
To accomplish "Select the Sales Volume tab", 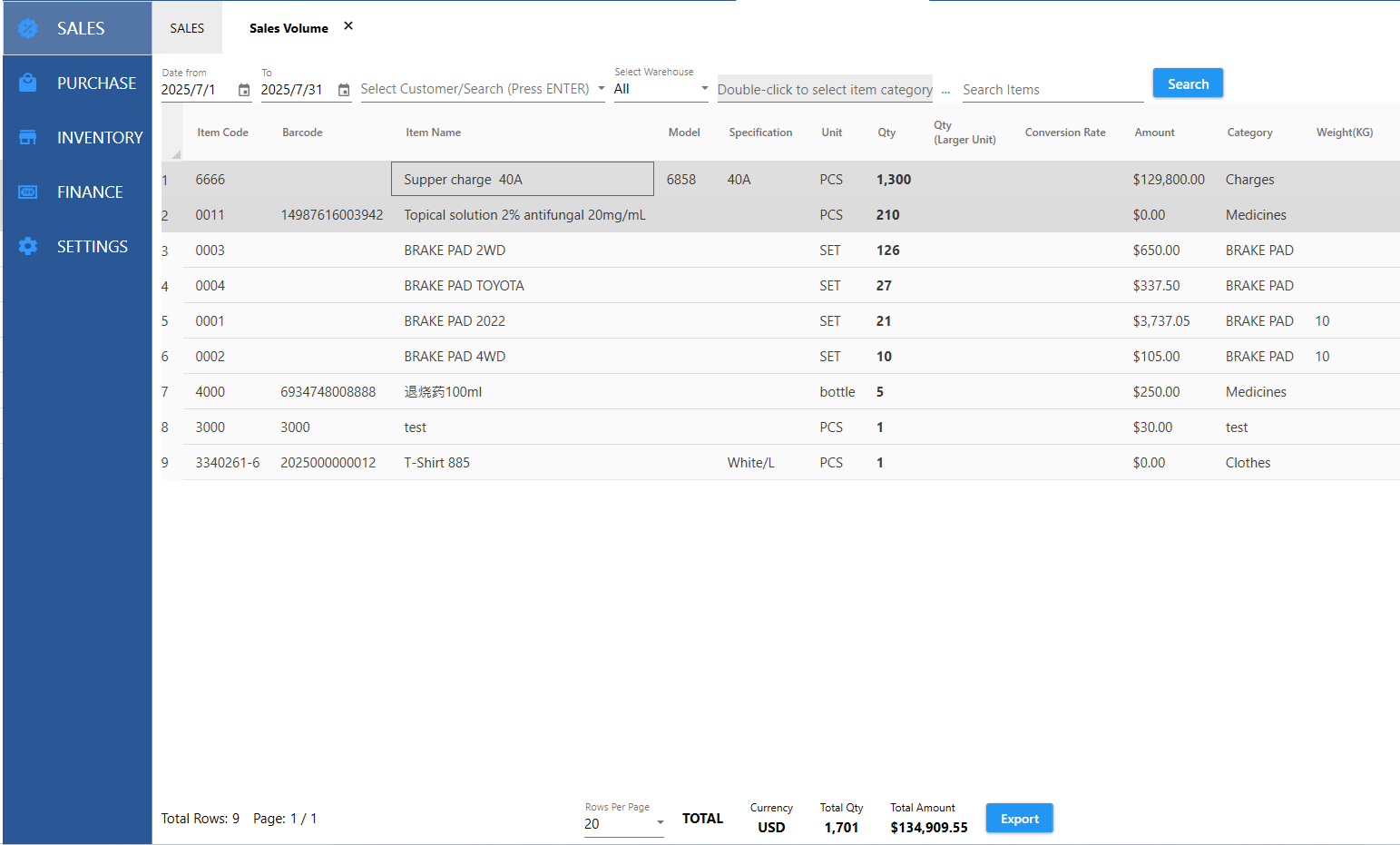I will [x=289, y=28].
